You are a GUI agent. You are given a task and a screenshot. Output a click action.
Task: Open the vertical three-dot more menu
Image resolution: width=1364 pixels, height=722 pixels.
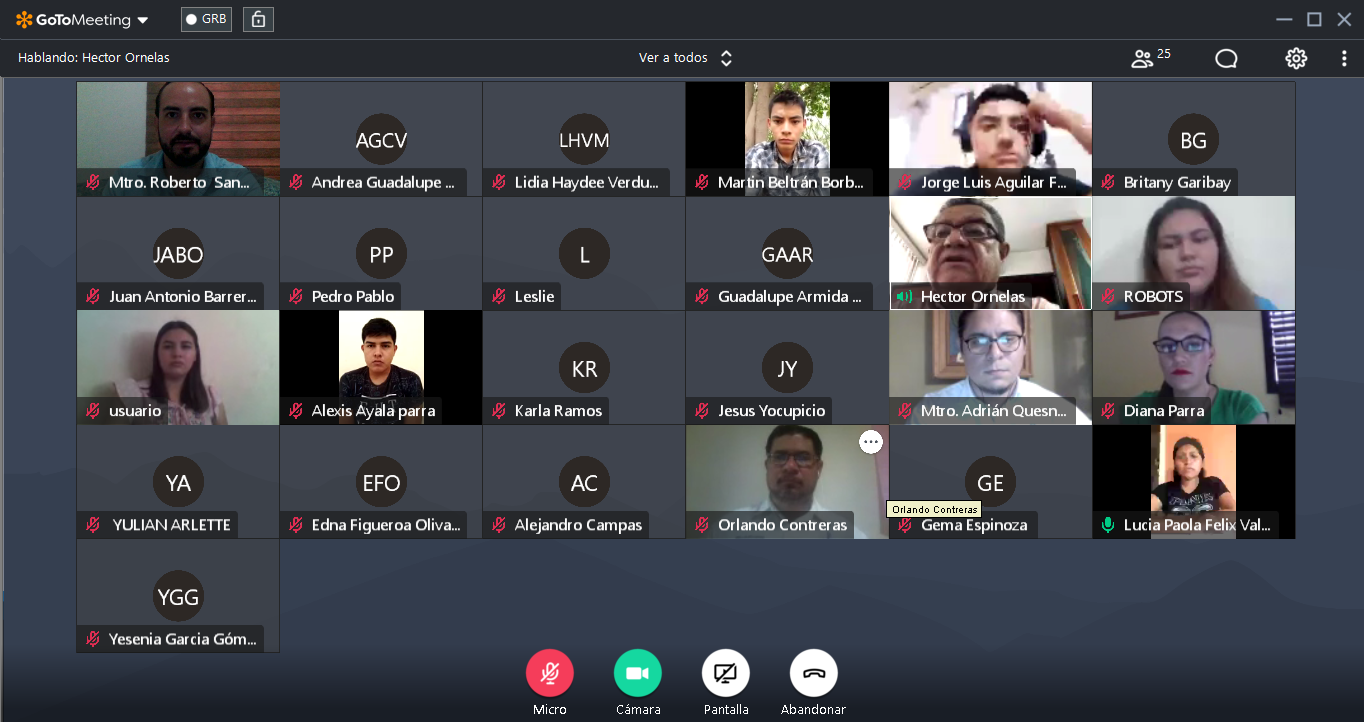click(x=1344, y=58)
